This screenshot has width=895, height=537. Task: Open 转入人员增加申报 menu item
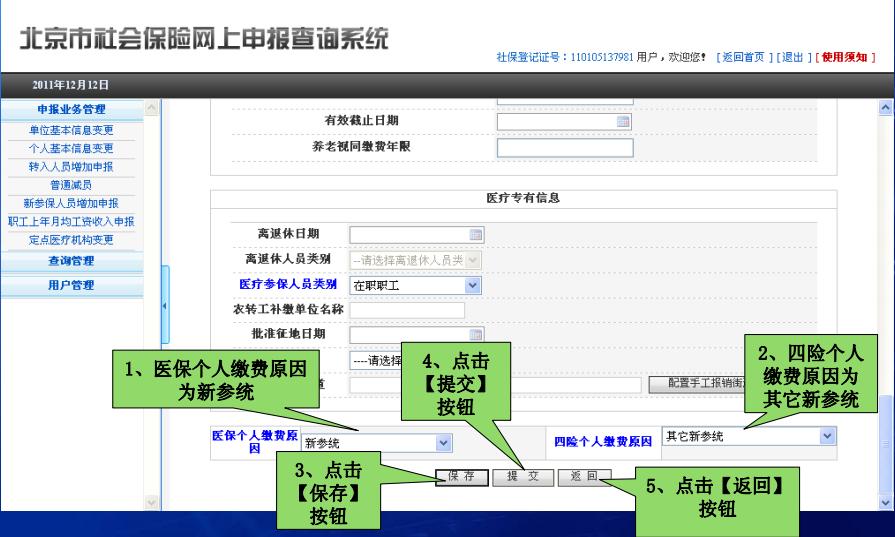click(71, 167)
